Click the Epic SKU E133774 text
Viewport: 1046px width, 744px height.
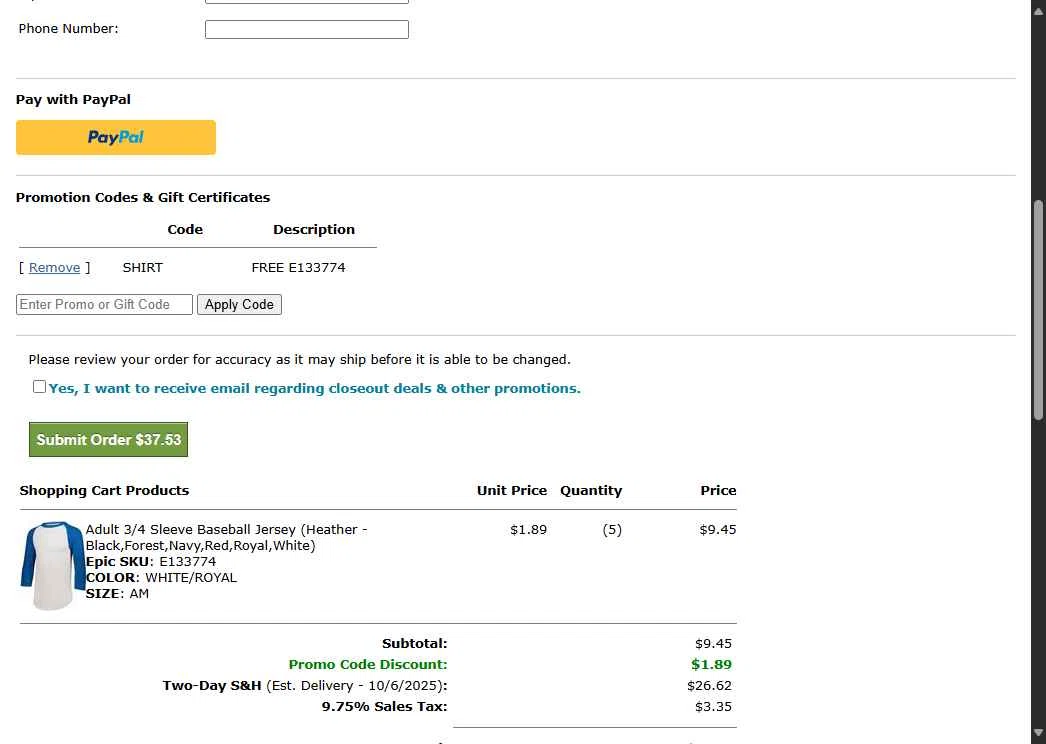tap(150, 562)
